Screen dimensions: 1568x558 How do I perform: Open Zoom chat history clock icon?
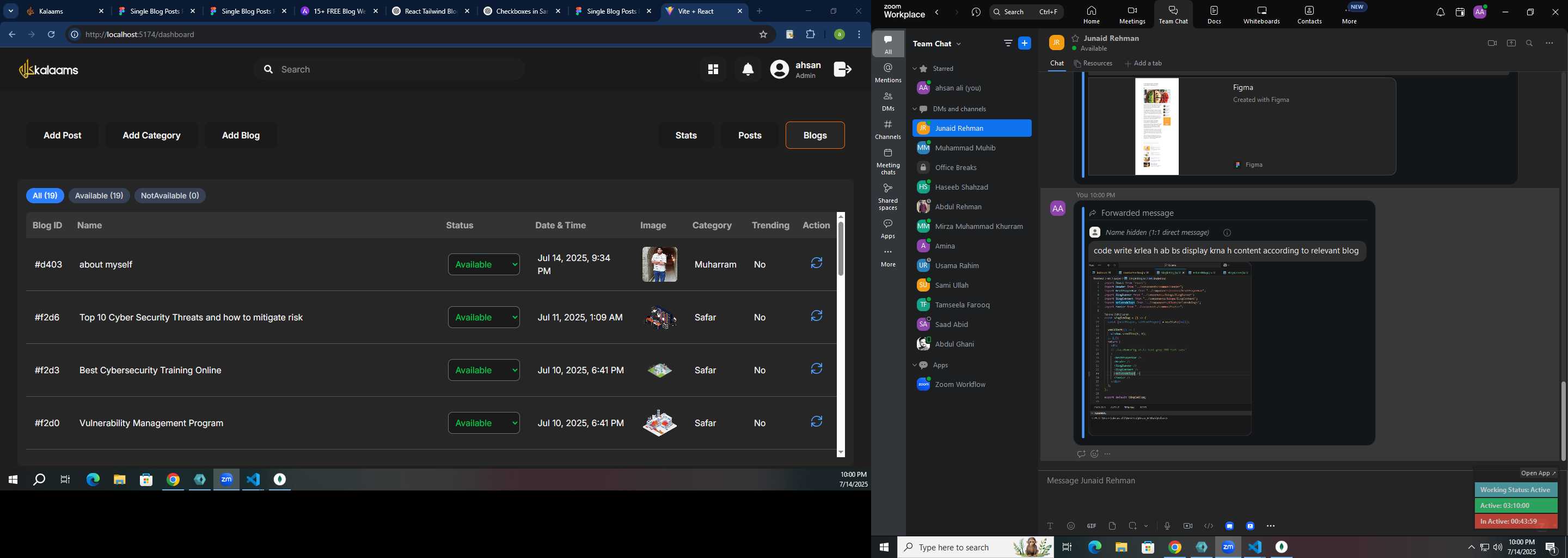click(976, 12)
